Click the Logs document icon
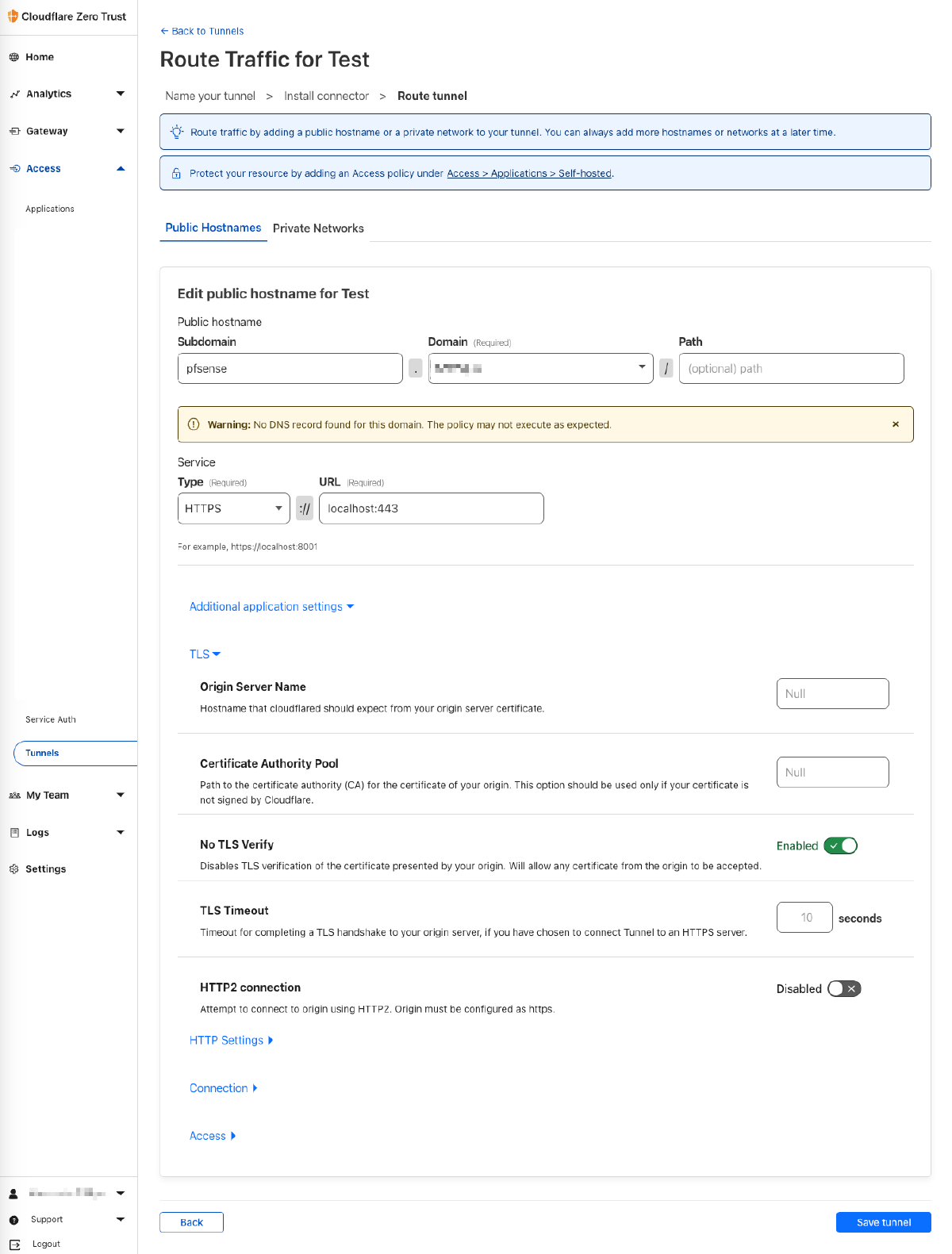 click(x=14, y=833)
